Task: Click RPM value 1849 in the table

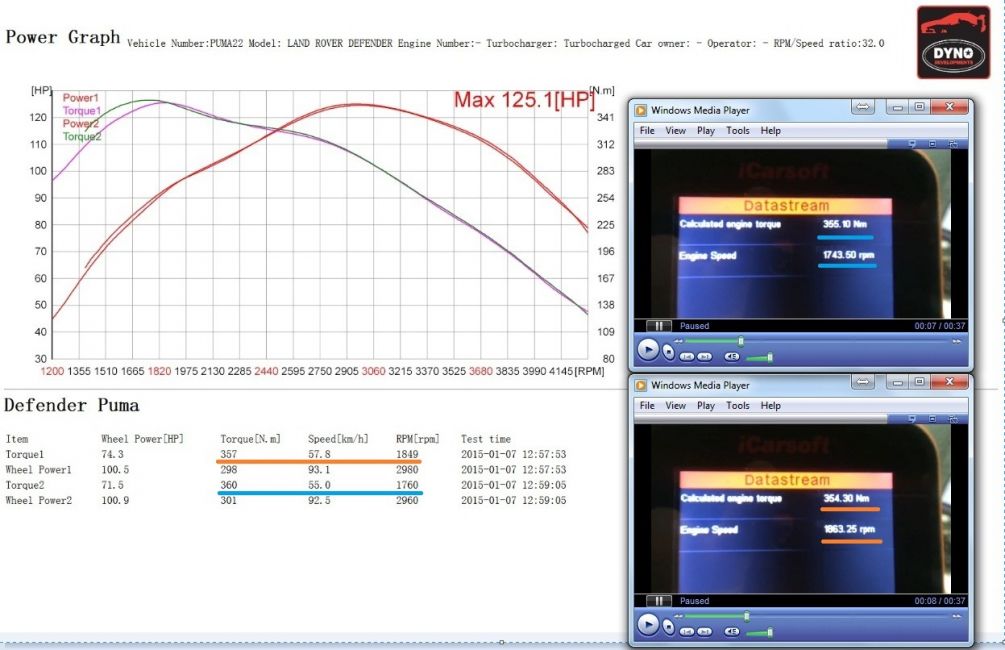Action: [x=407, y=454]
